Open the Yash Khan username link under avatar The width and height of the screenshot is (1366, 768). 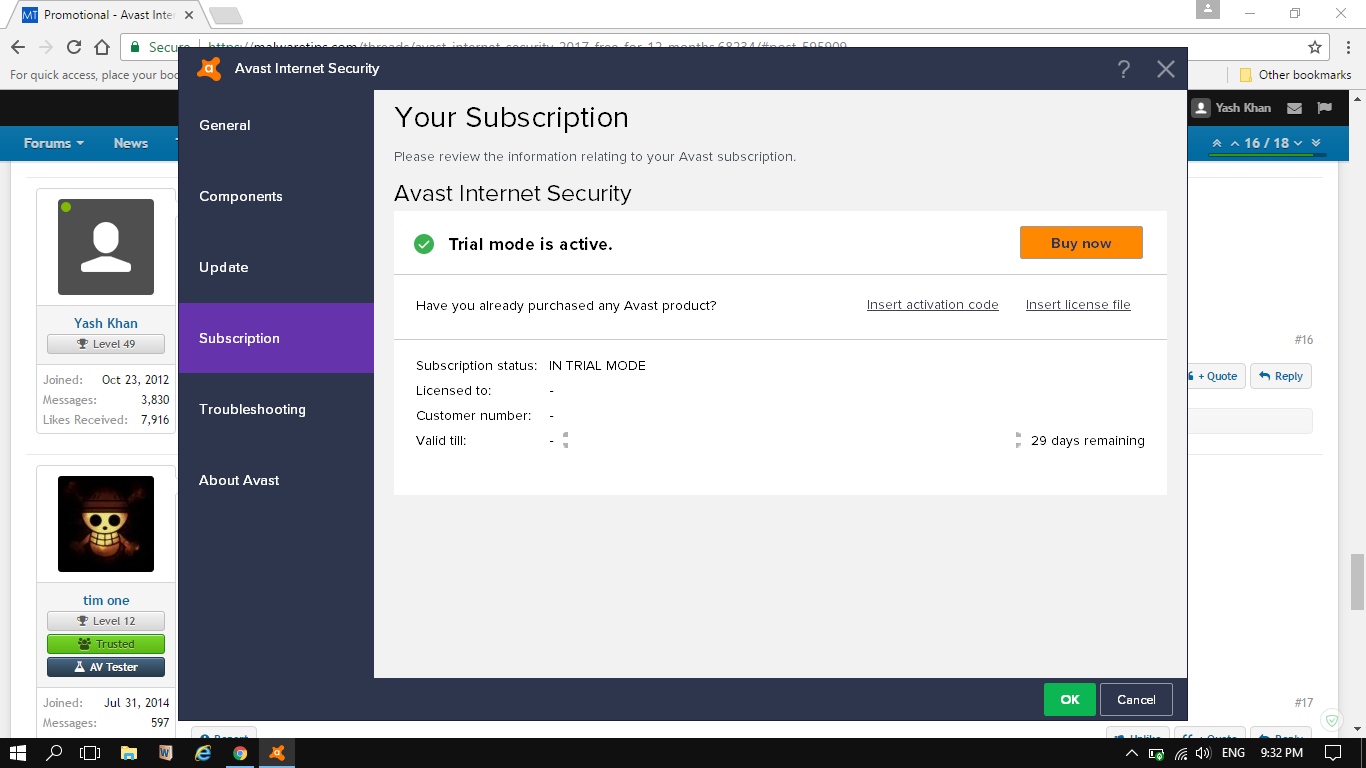pyautogui.click(x=106, y=323)
